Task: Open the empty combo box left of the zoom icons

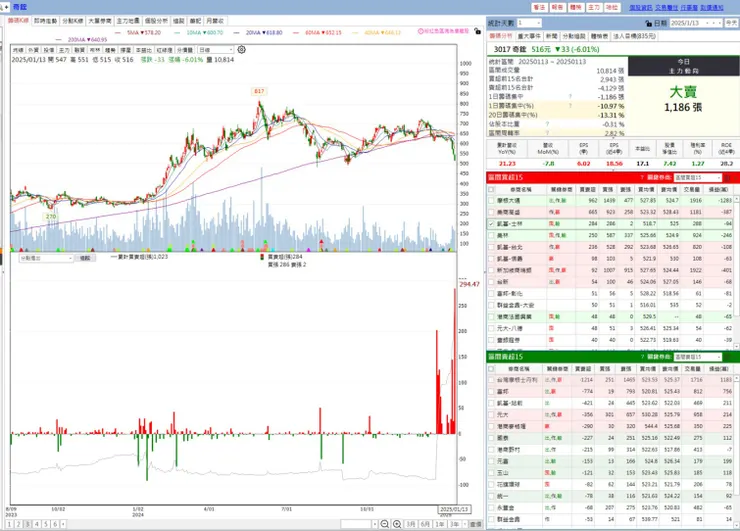Action: (x=359, y=524)
